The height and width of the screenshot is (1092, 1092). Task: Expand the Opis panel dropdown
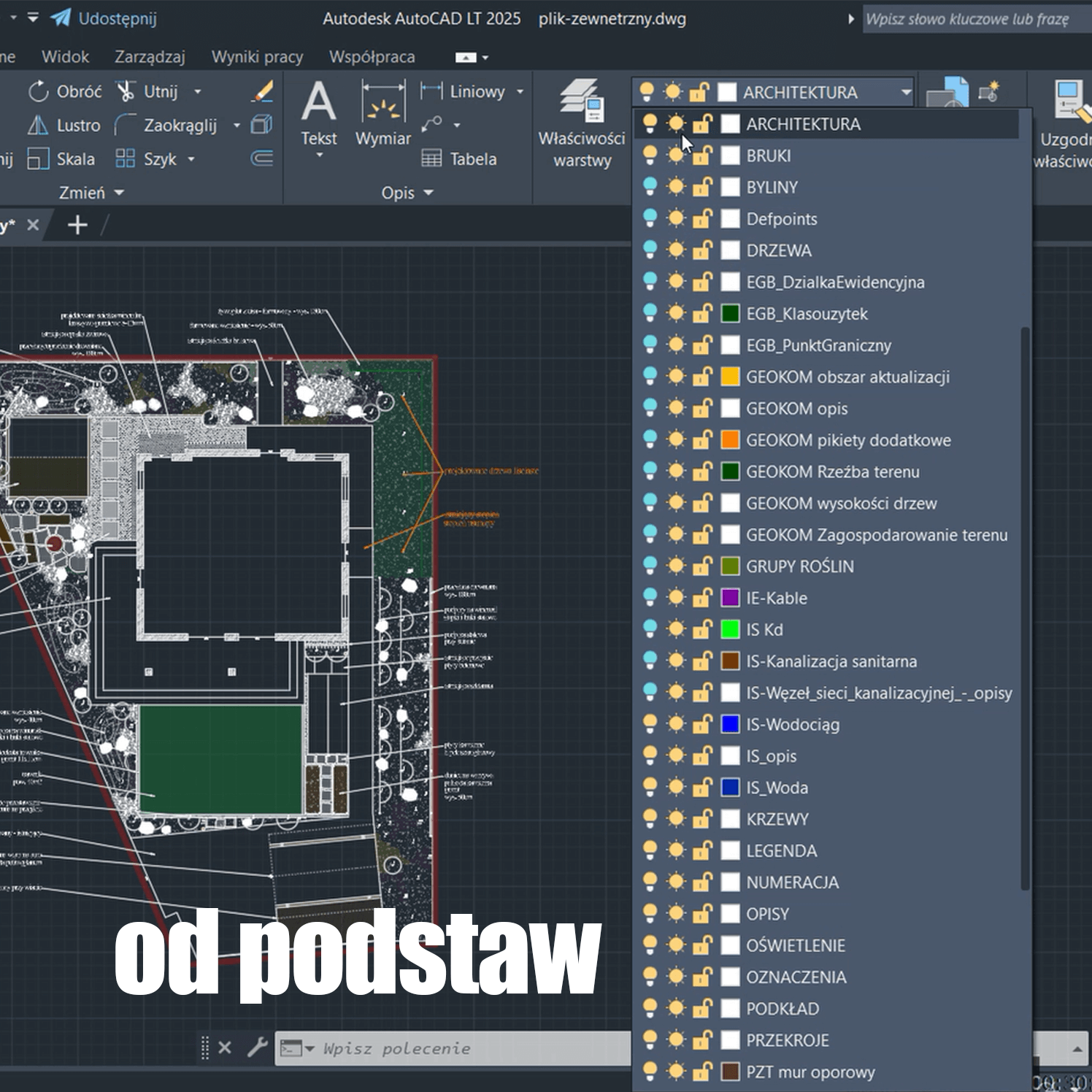pos(407,193)
